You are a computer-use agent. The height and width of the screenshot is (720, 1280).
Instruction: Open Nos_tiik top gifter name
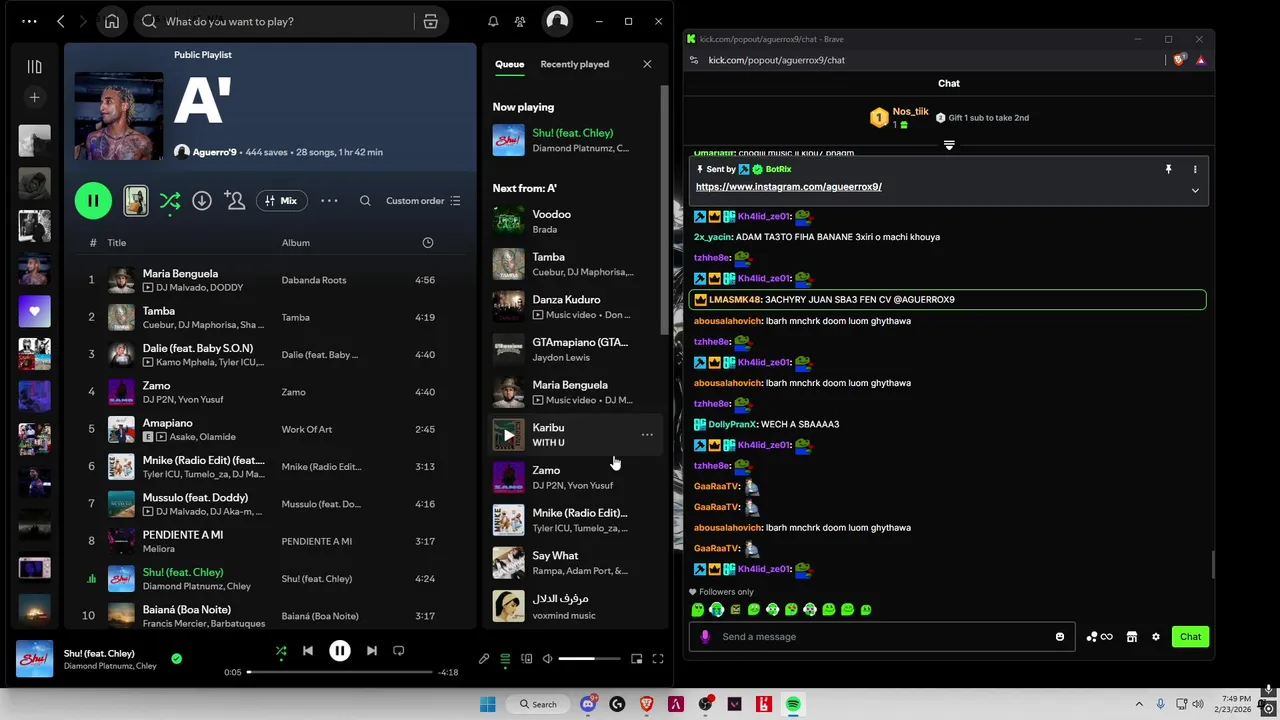tap(911, 112)
